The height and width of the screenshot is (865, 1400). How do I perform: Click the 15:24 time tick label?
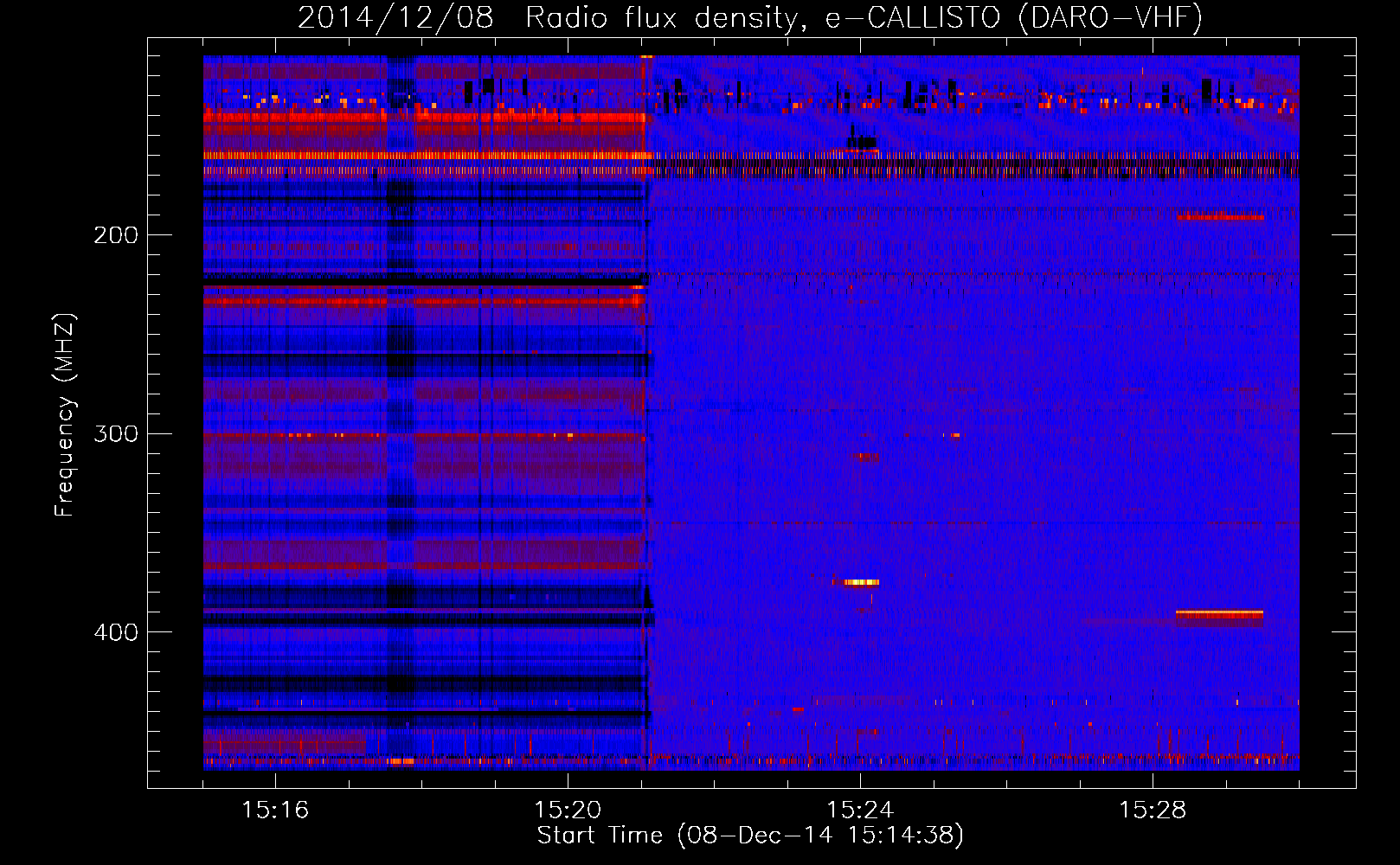click(x=860, y=811)
